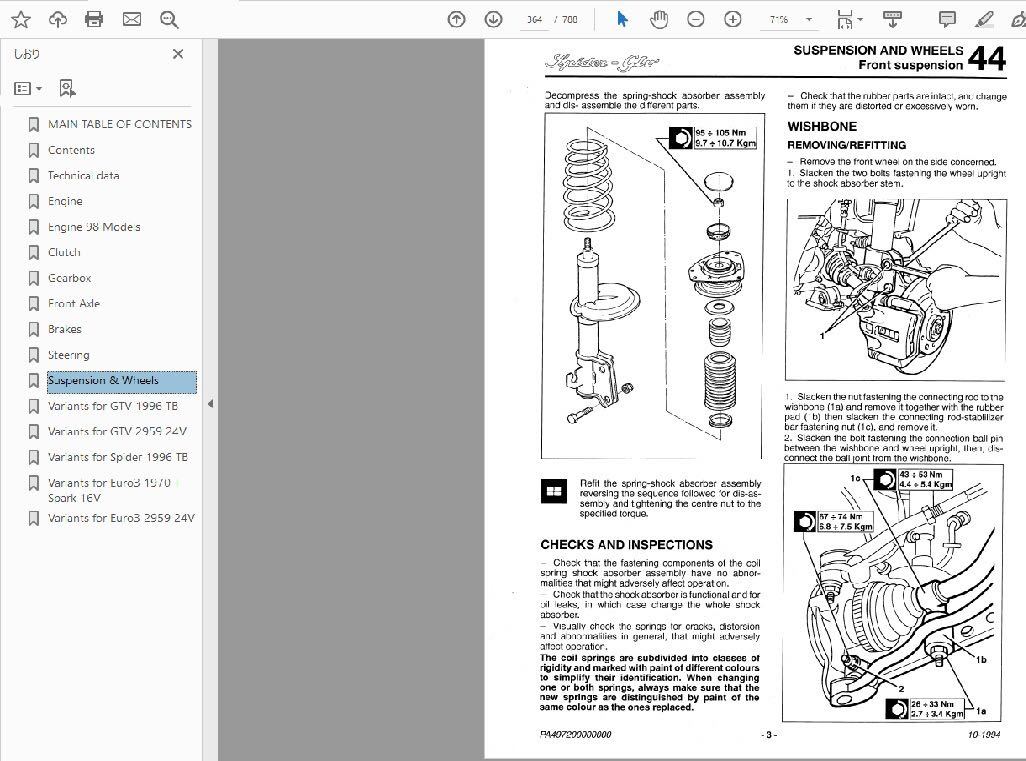Viewport: 1026px width, 761px height.
Task: Open the zoom percentage dropdown
Action: pos(809,20)
